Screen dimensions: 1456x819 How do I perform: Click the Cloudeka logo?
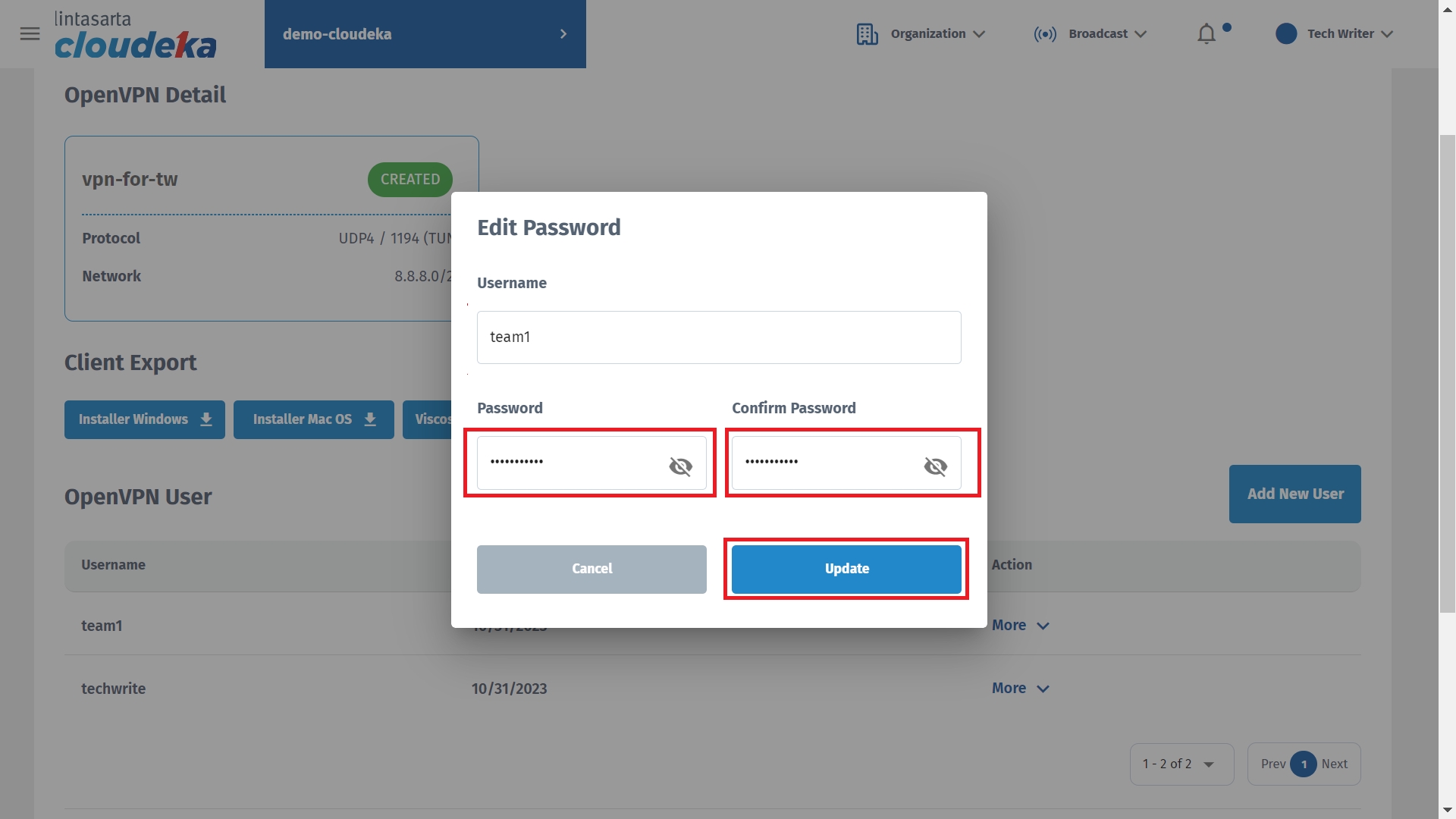136,36
